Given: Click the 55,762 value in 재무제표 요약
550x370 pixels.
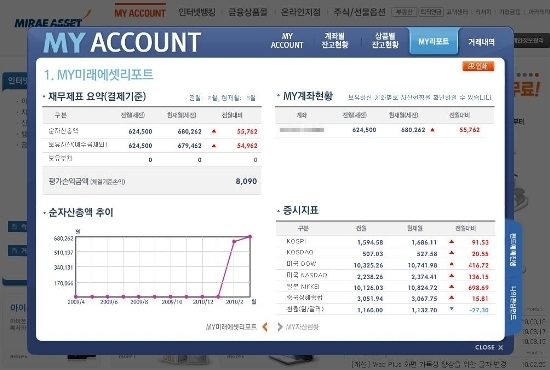Looking at the screenshot, I should click(247, 132).
